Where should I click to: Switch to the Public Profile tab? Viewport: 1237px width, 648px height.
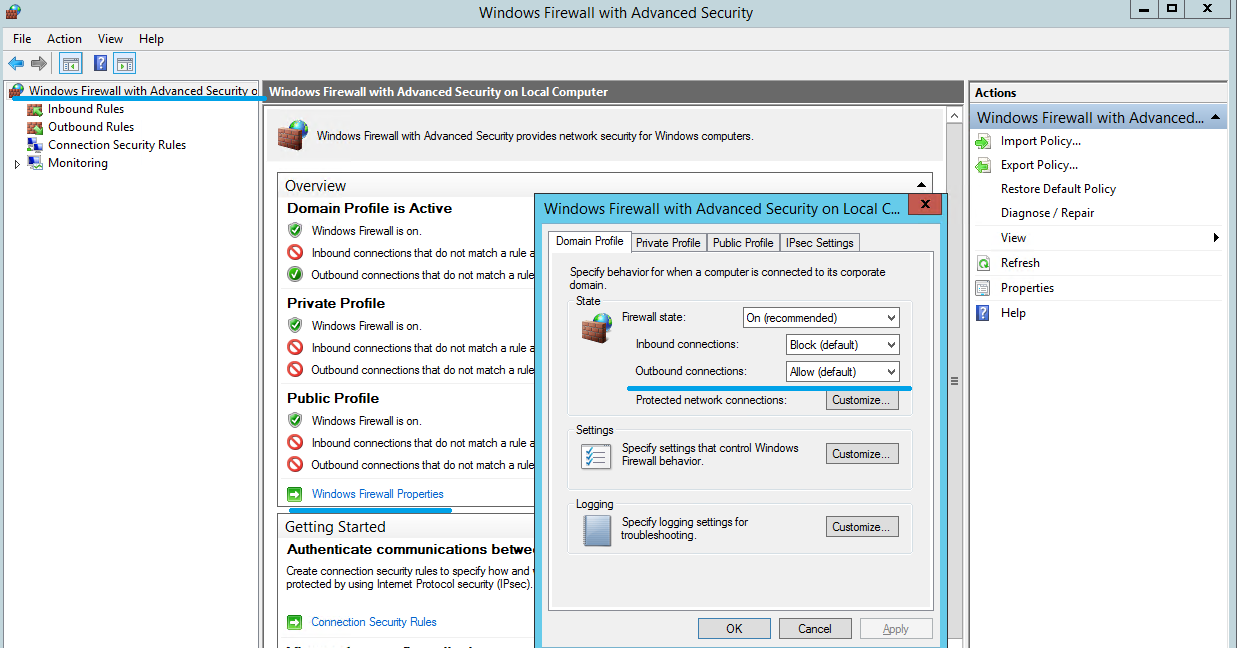[x=743, y=243]
